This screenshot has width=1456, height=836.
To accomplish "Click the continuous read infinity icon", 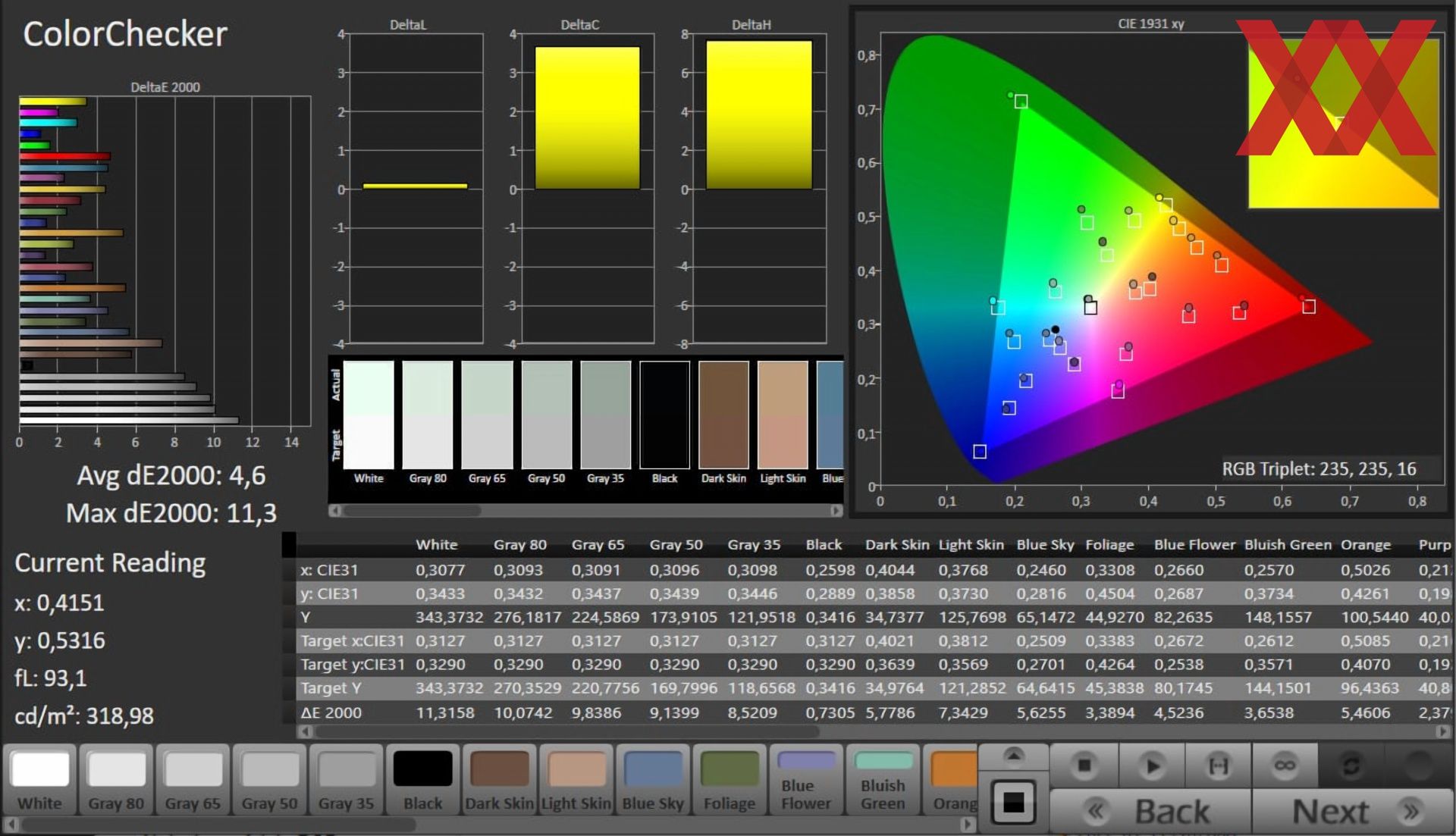I will click(x=1285, y=766).
